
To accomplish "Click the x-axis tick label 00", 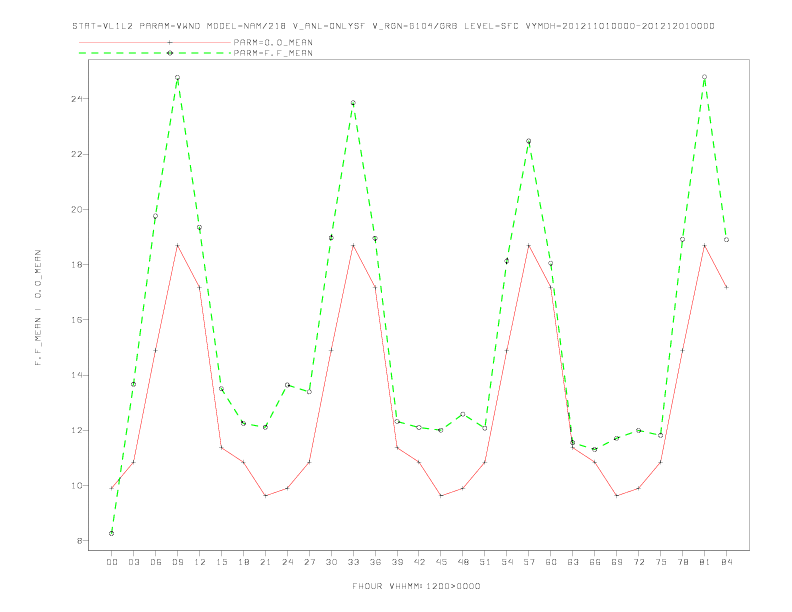I will coord(112,562).
